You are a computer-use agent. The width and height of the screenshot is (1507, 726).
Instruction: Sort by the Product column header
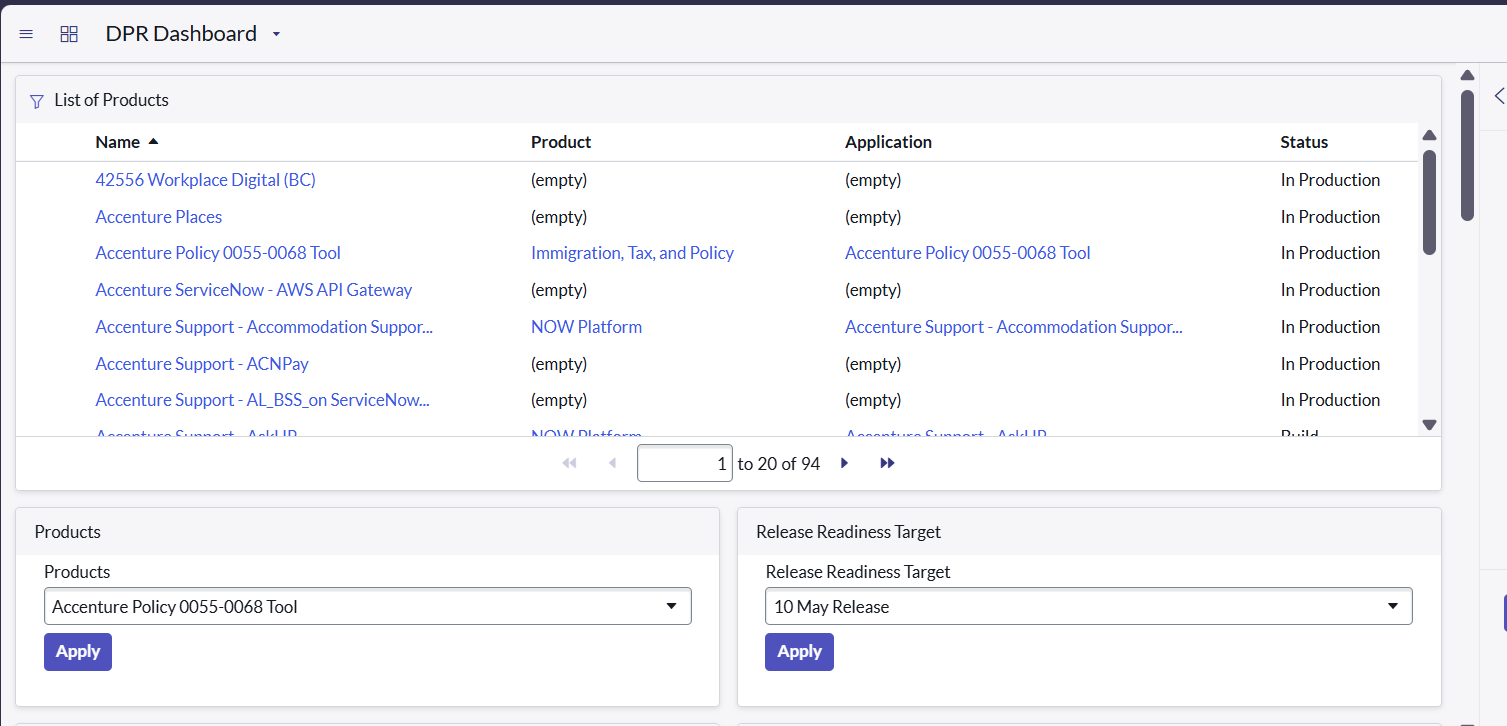(x=561, y=142)
